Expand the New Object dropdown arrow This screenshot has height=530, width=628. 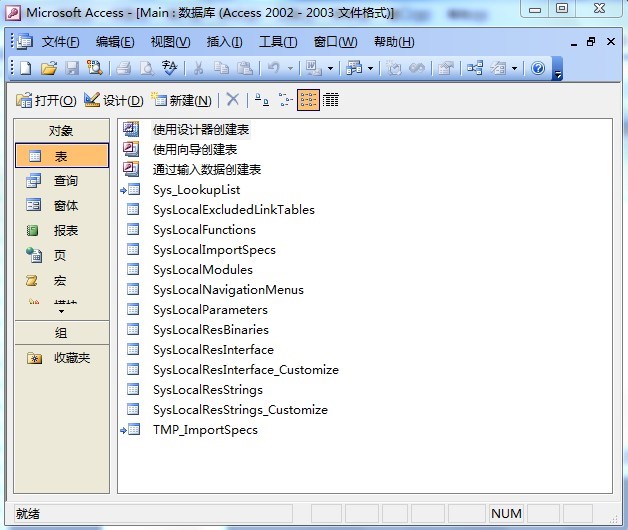515,69
